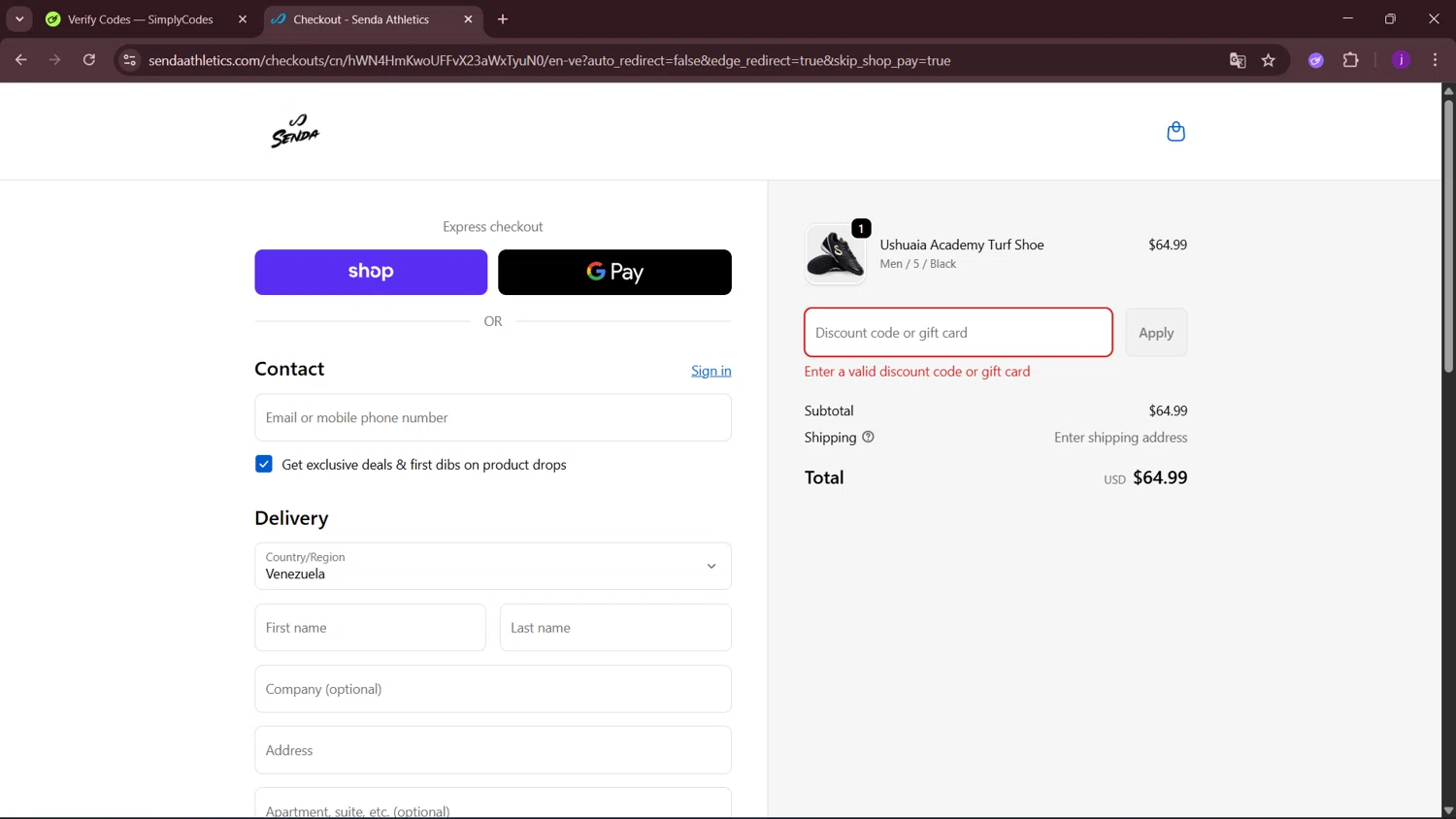Switch to Checkout Senda Athletics tab
Screen dimensions: 1456x819
pyautogui.click(x=361, y=19)
